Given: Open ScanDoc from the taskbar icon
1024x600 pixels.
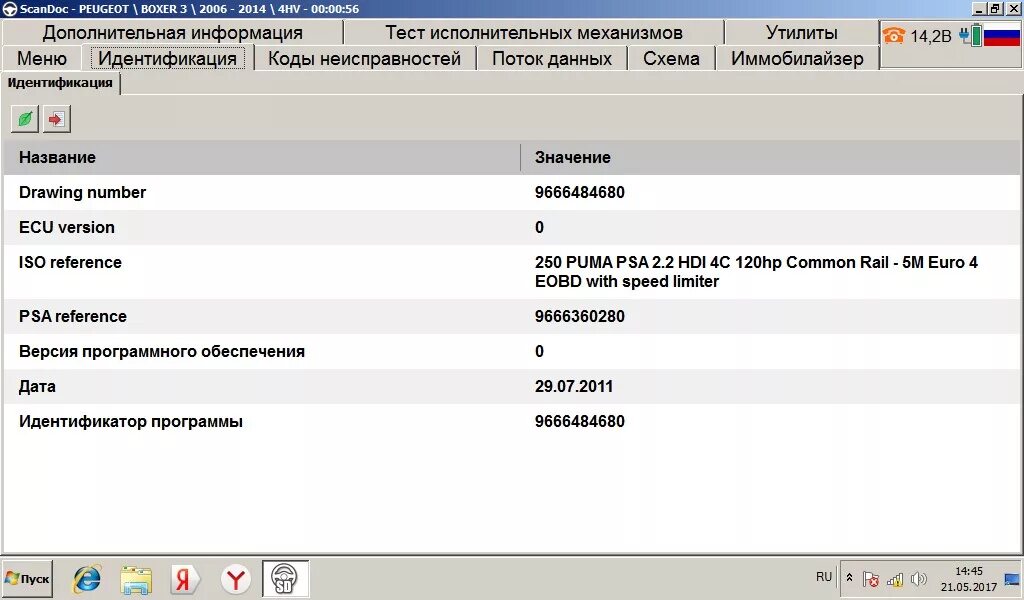Looking at the screenshot, I should [x=285, y=578].
